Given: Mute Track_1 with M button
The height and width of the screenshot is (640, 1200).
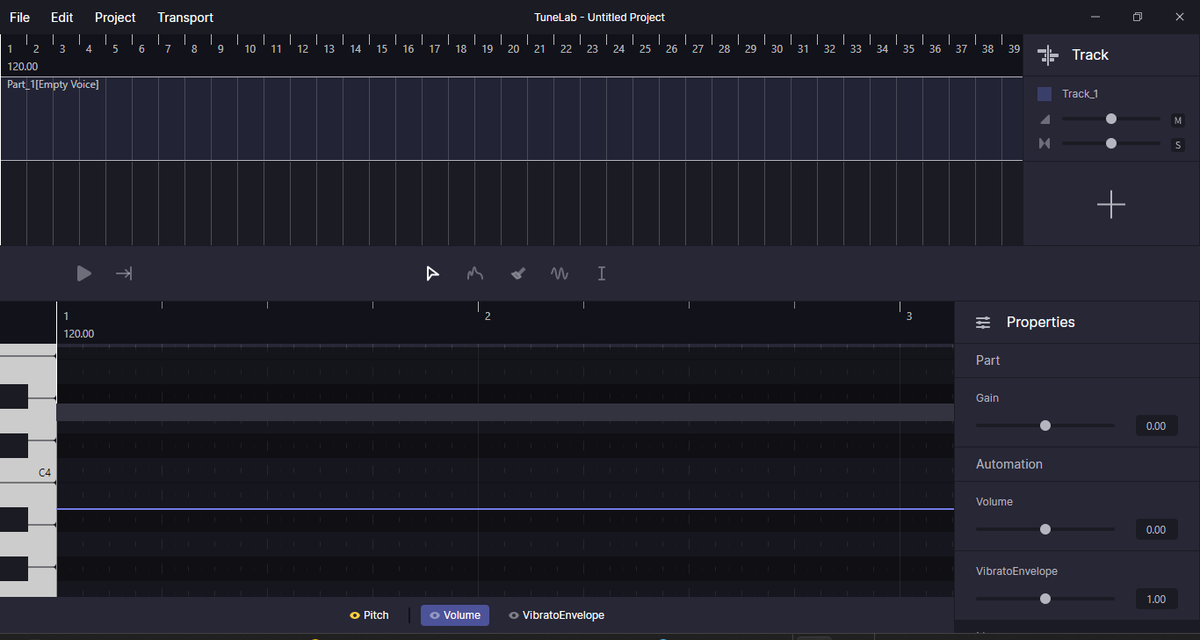Looking at the screenshot, I should click(x=1178, y=120).
